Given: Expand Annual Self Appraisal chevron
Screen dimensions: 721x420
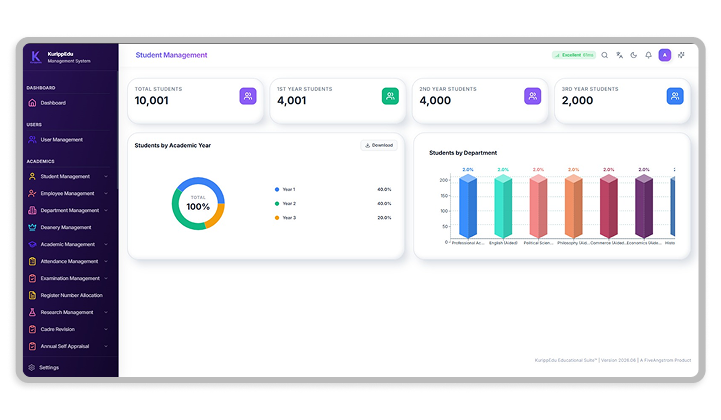Looking at the screenshot, I should pos(106,346).
